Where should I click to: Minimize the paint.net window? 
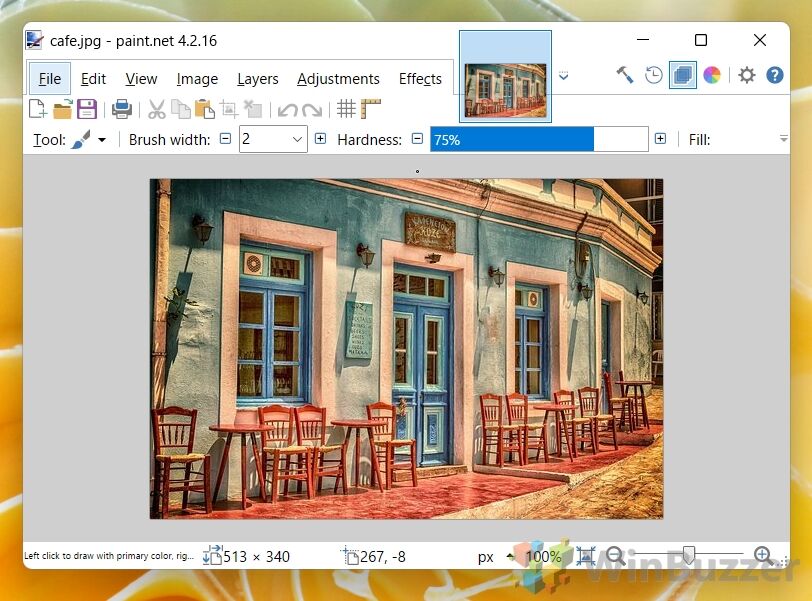click(643, 40)
